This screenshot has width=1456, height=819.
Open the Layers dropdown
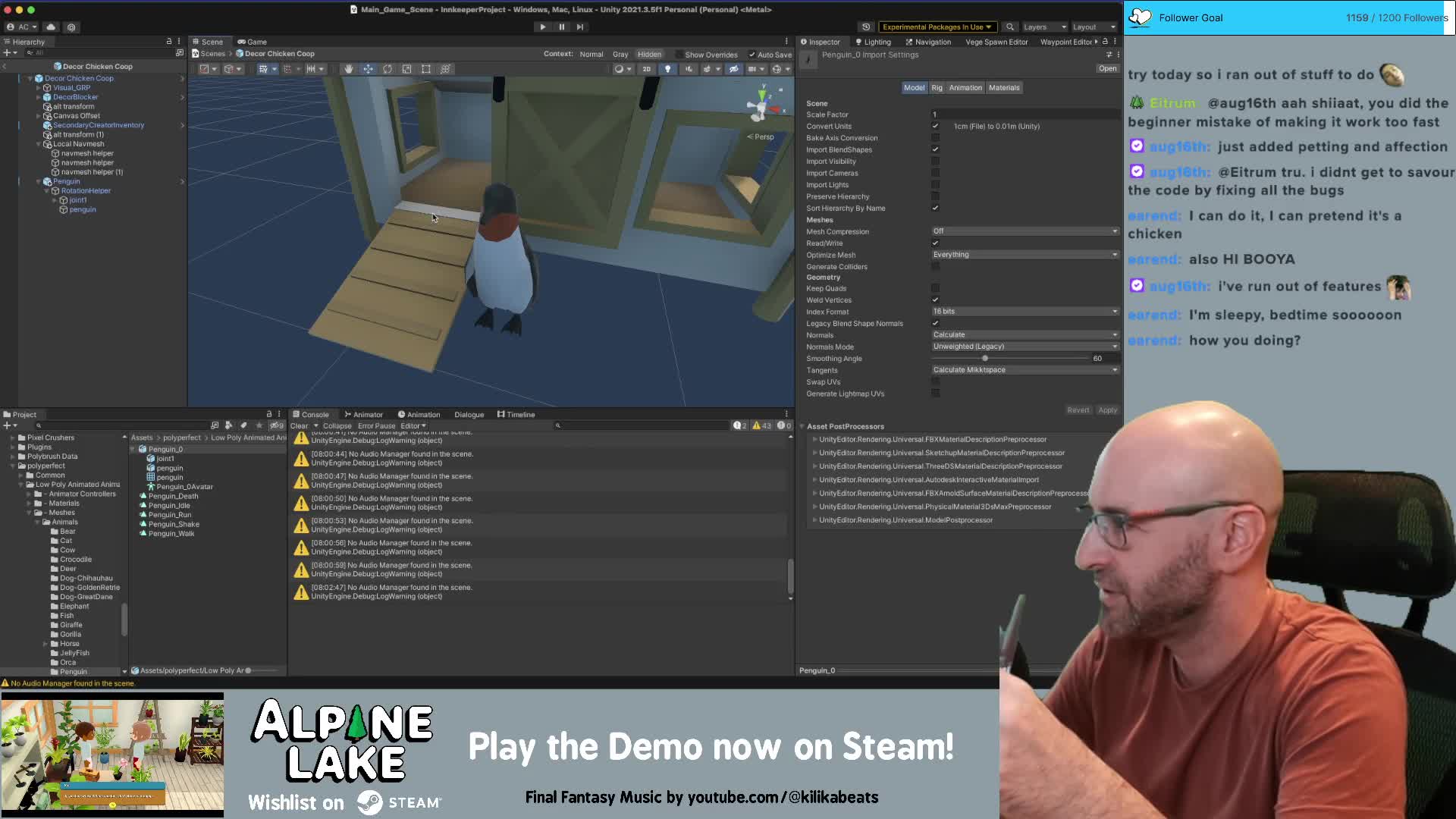point(1044,27)
